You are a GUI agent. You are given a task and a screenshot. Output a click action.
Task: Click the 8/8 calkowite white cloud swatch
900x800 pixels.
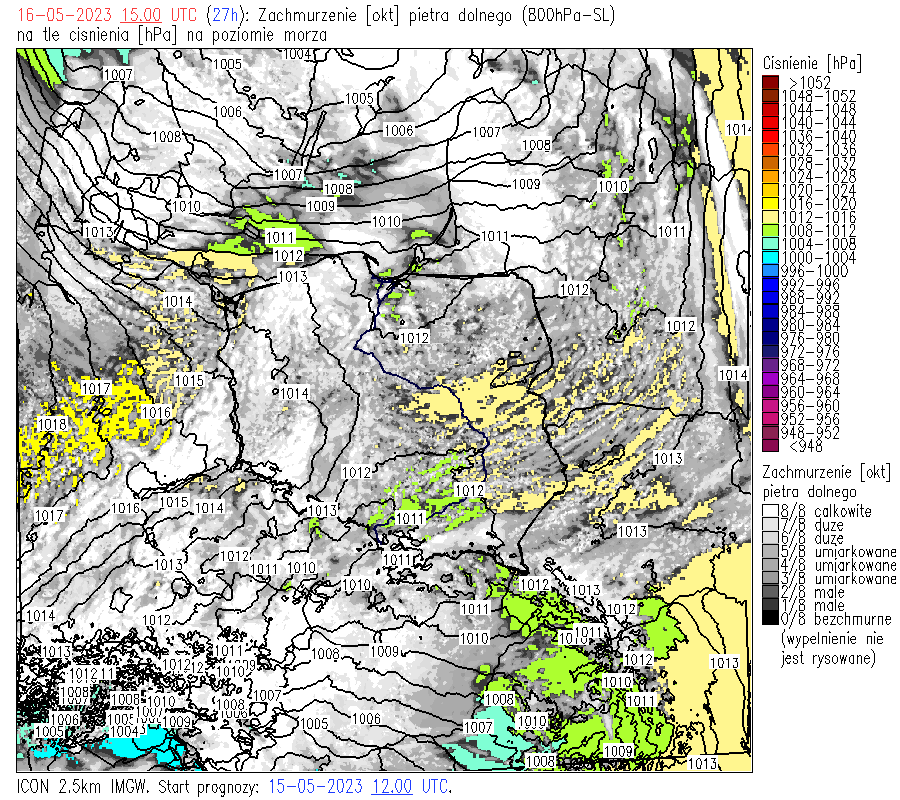coord(770,511)
